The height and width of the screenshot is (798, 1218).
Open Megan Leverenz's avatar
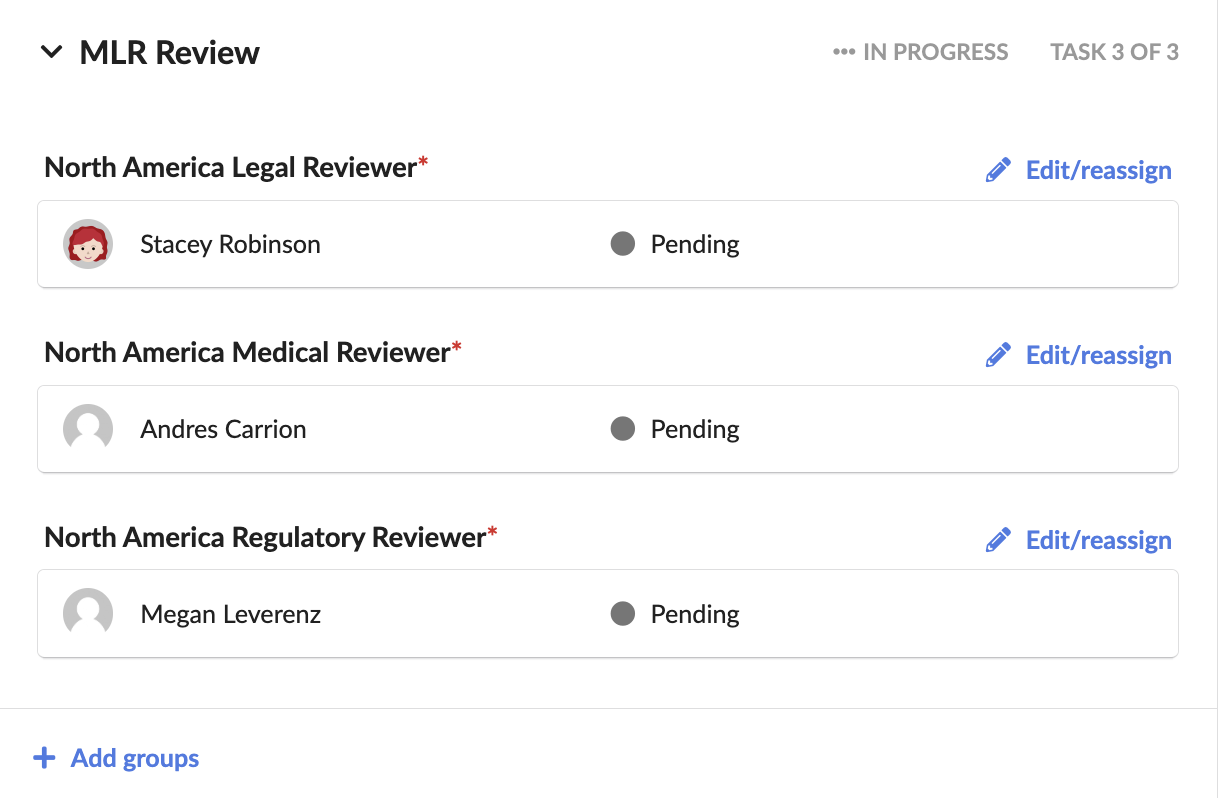click(88, 614)
